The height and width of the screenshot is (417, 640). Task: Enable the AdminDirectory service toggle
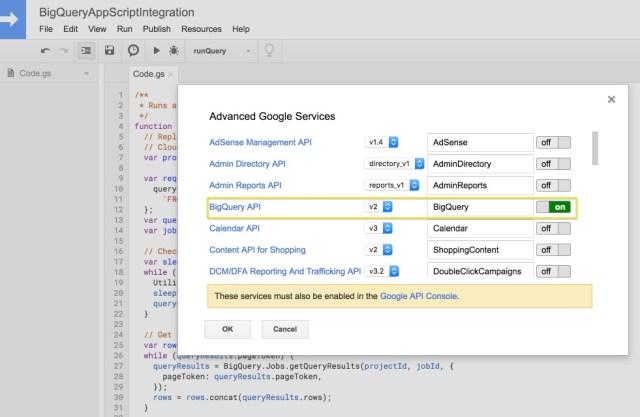553,164
